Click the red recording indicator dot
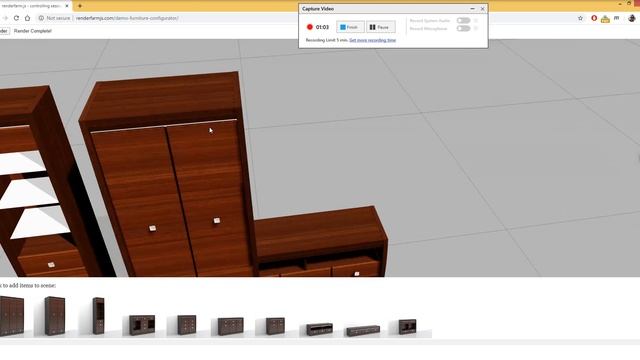The height and width of the screenshot is (360, 640). click(309, 27)
